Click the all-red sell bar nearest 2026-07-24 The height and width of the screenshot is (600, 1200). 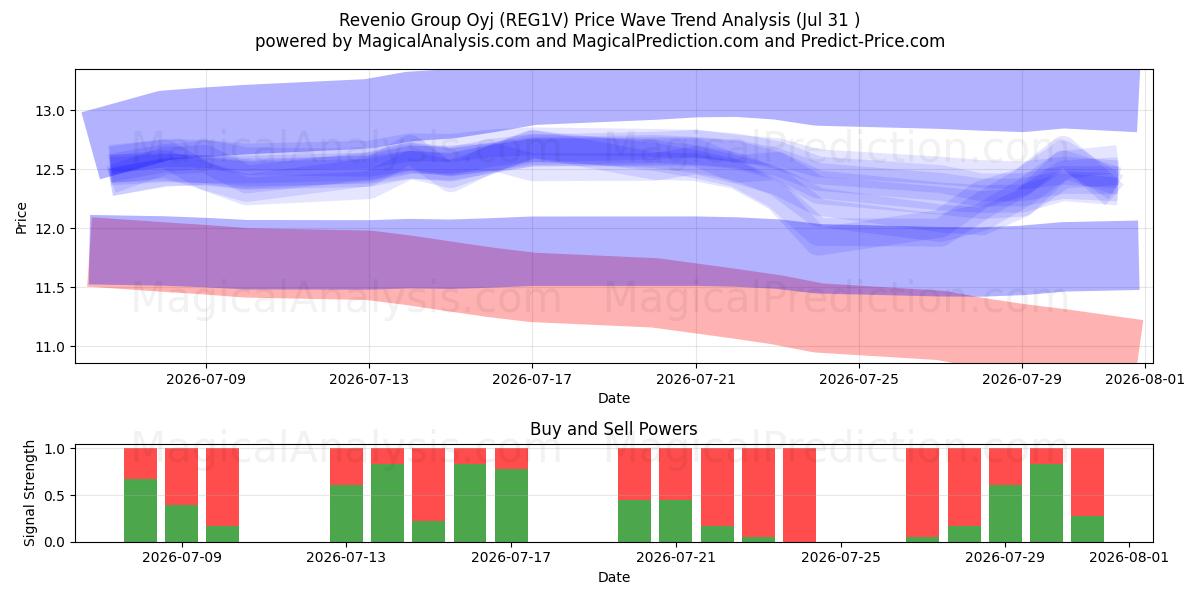tap(799, 495)
